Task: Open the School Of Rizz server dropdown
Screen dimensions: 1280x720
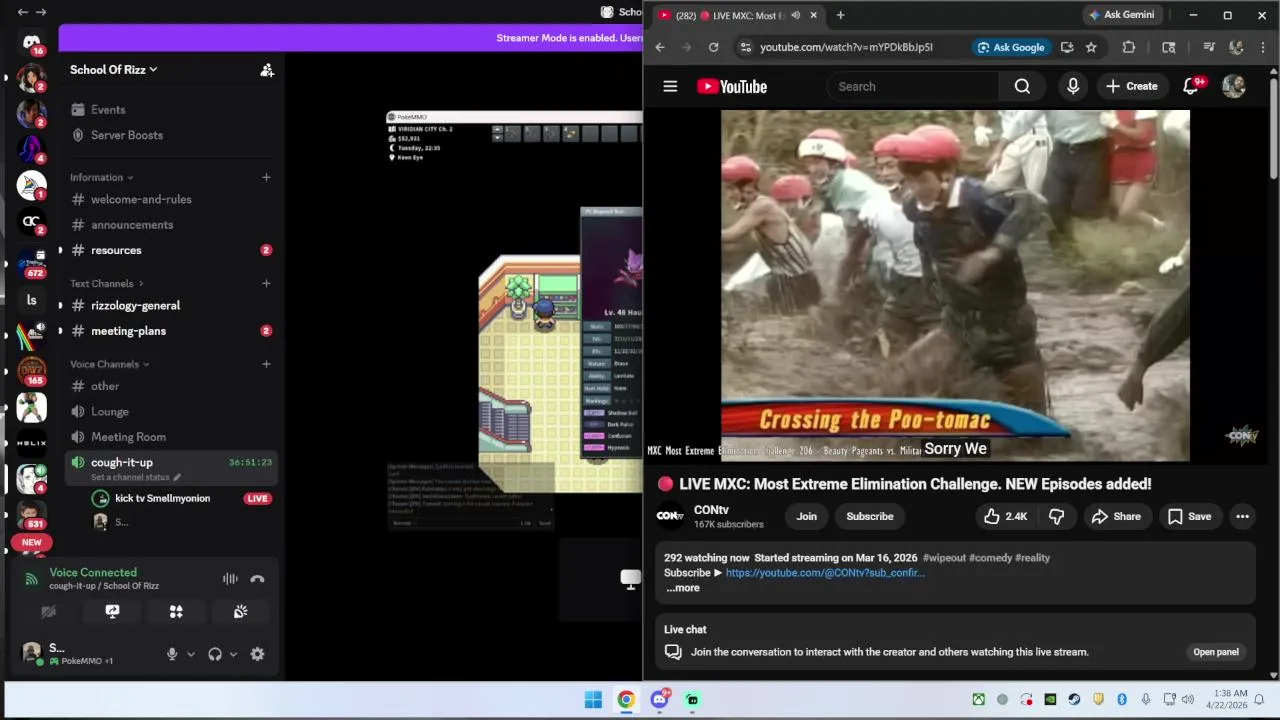Action: [113, 70]
